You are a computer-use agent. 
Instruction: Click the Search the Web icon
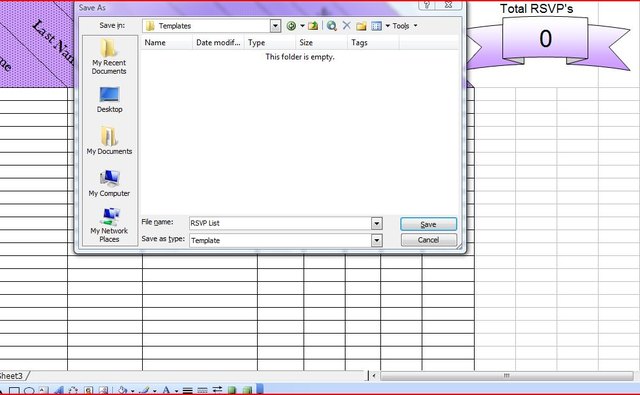[332, 26]
